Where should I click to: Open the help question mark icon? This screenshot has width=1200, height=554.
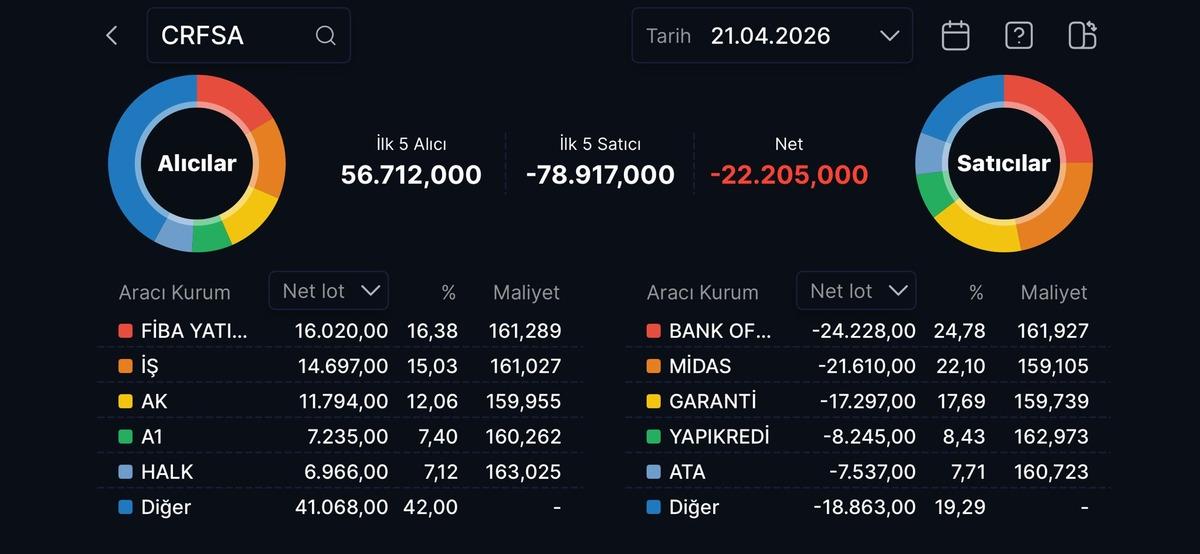coord(1018,36)
